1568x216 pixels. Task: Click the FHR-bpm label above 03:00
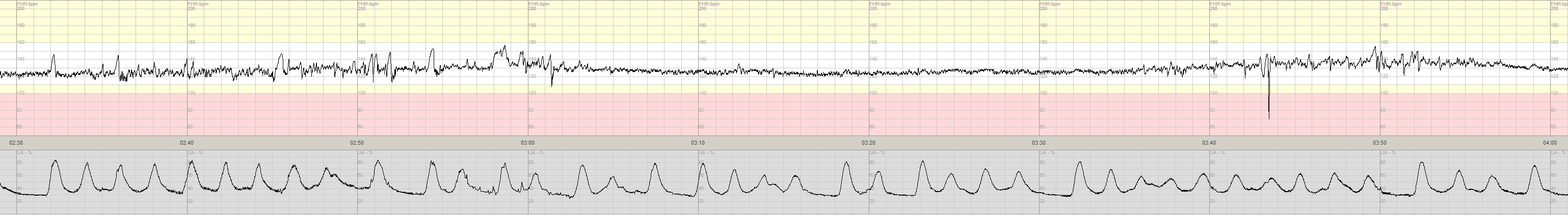[539, 4]
